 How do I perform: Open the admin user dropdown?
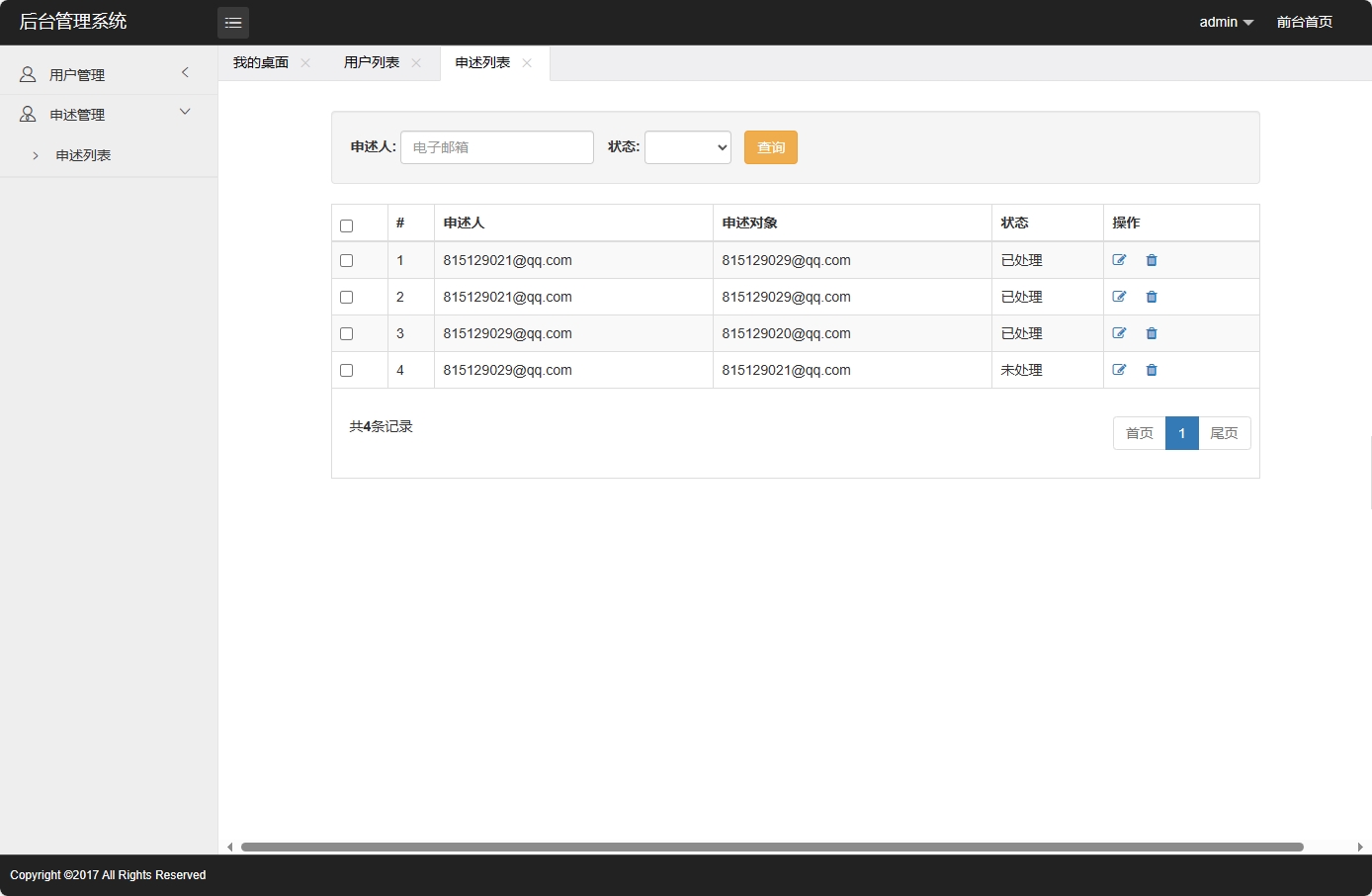point(1226,22)
